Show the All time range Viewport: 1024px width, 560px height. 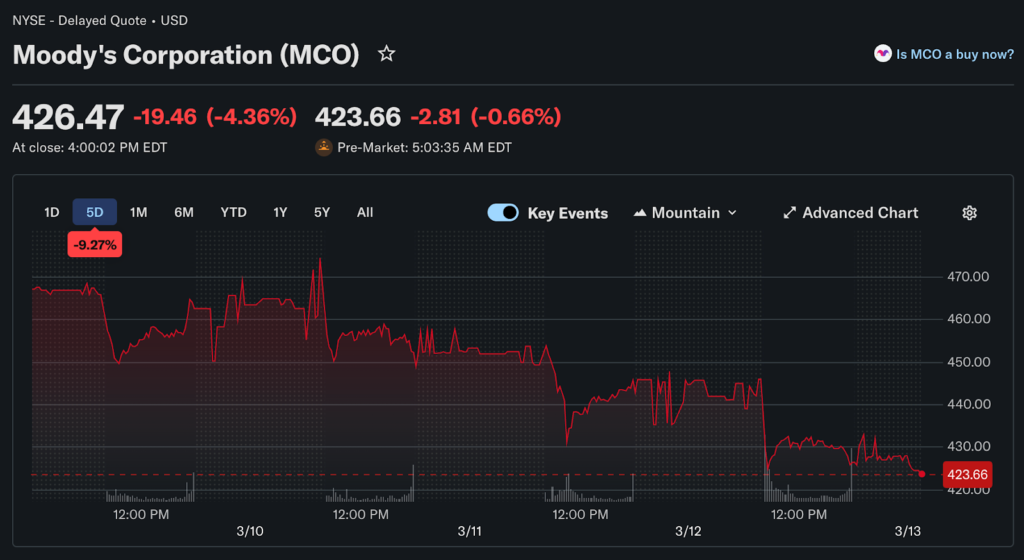[x=365, y=212]
